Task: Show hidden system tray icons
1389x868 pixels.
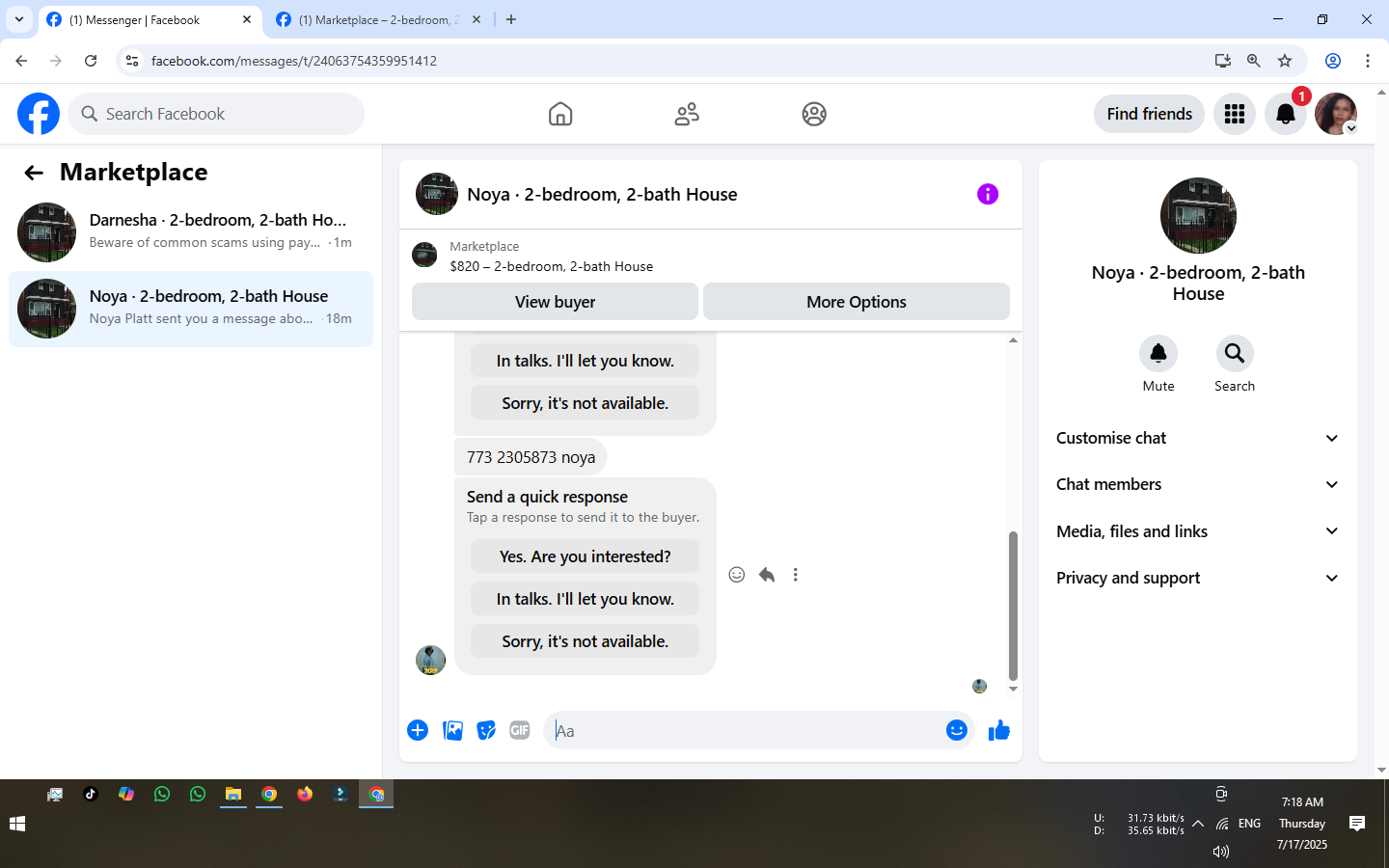Action: 1198,824
